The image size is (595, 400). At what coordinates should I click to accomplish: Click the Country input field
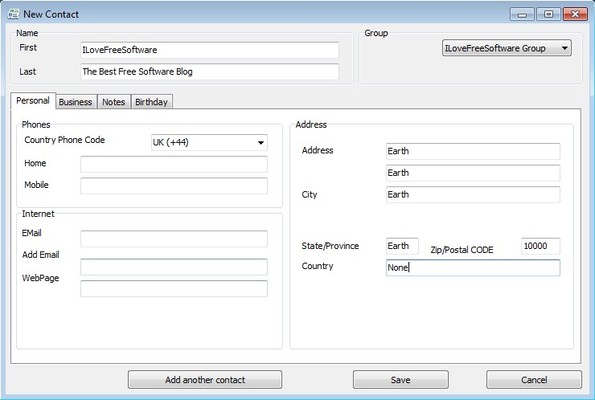(473, 268)
